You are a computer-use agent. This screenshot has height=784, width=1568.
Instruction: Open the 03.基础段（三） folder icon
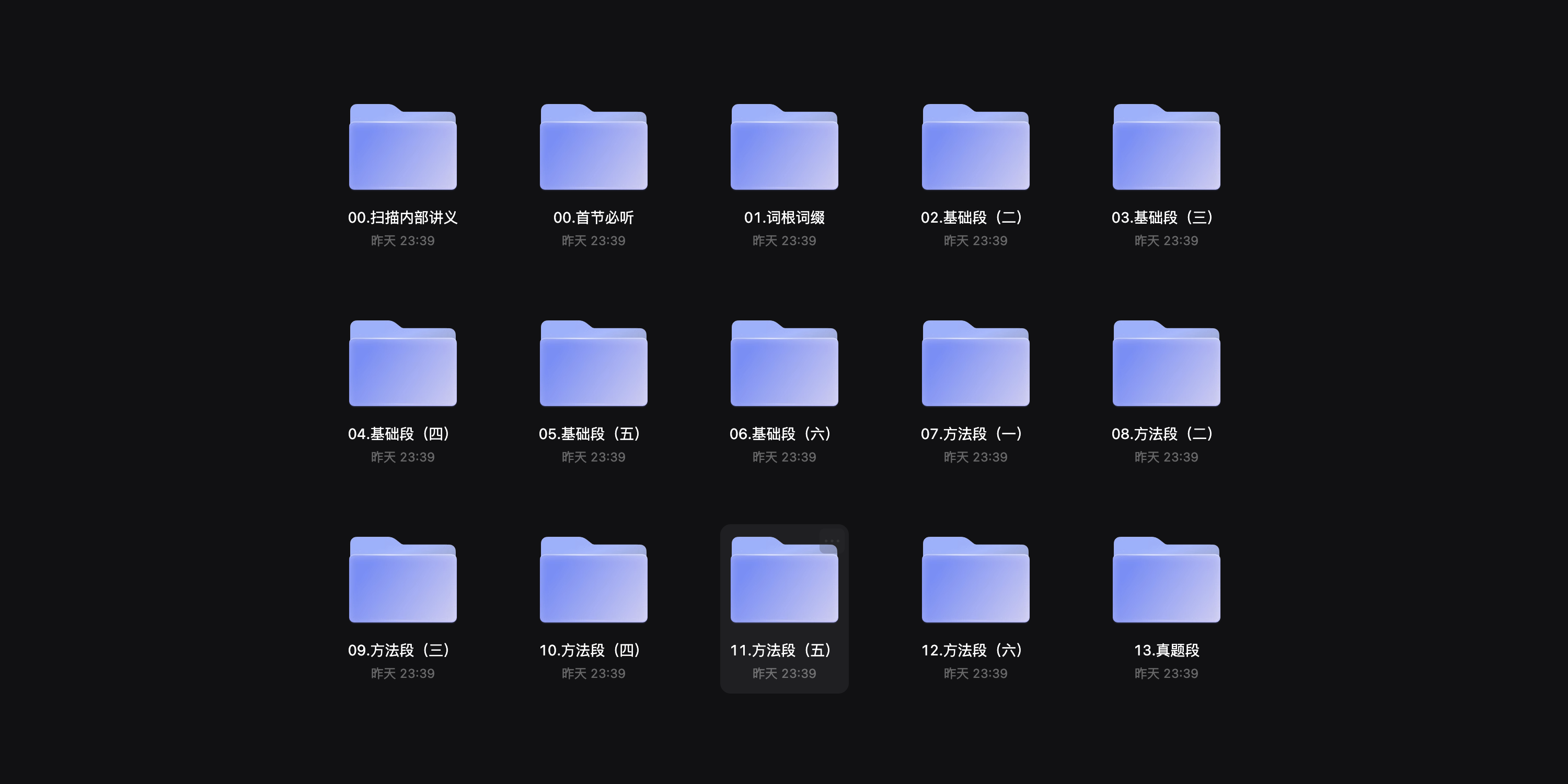pyautogui.click(x=1166, y=147)
